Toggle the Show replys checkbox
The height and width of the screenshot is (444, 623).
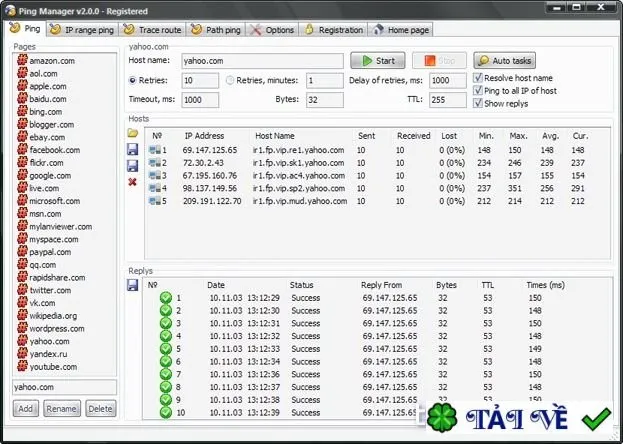478,103
